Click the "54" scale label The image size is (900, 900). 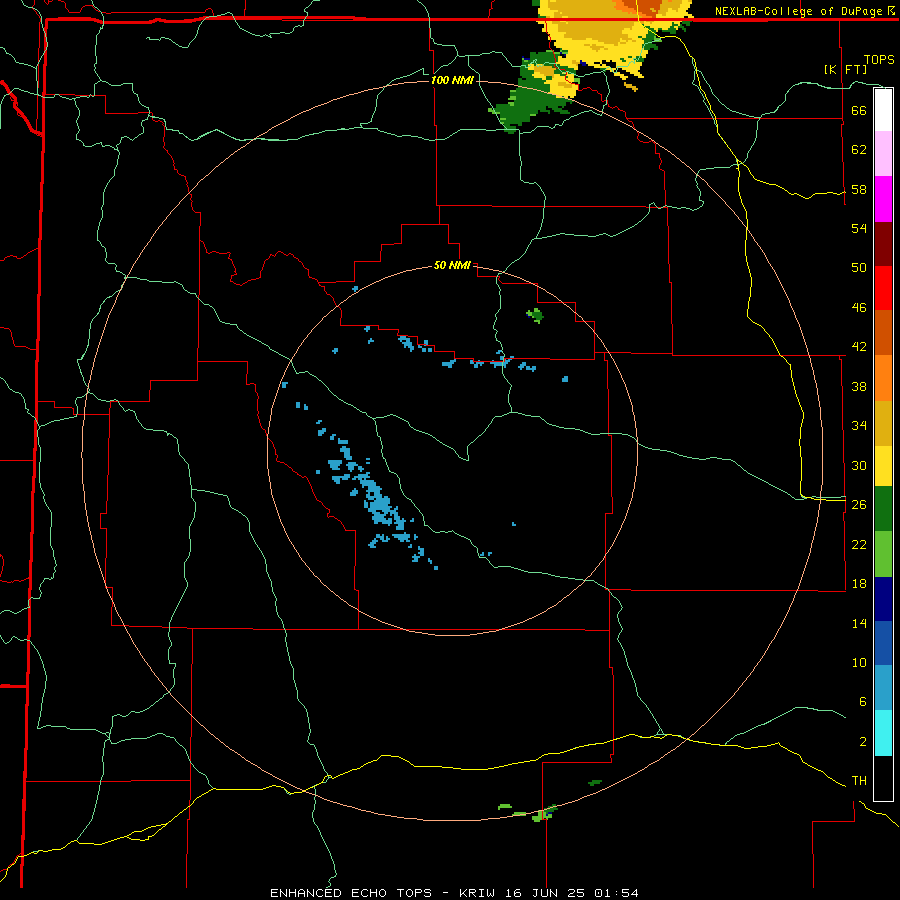click(859, 228)
